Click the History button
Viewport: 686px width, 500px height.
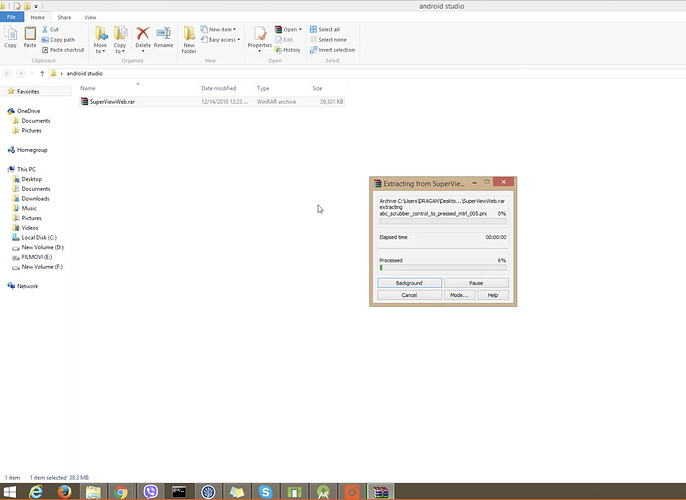[x=288, y=50]
